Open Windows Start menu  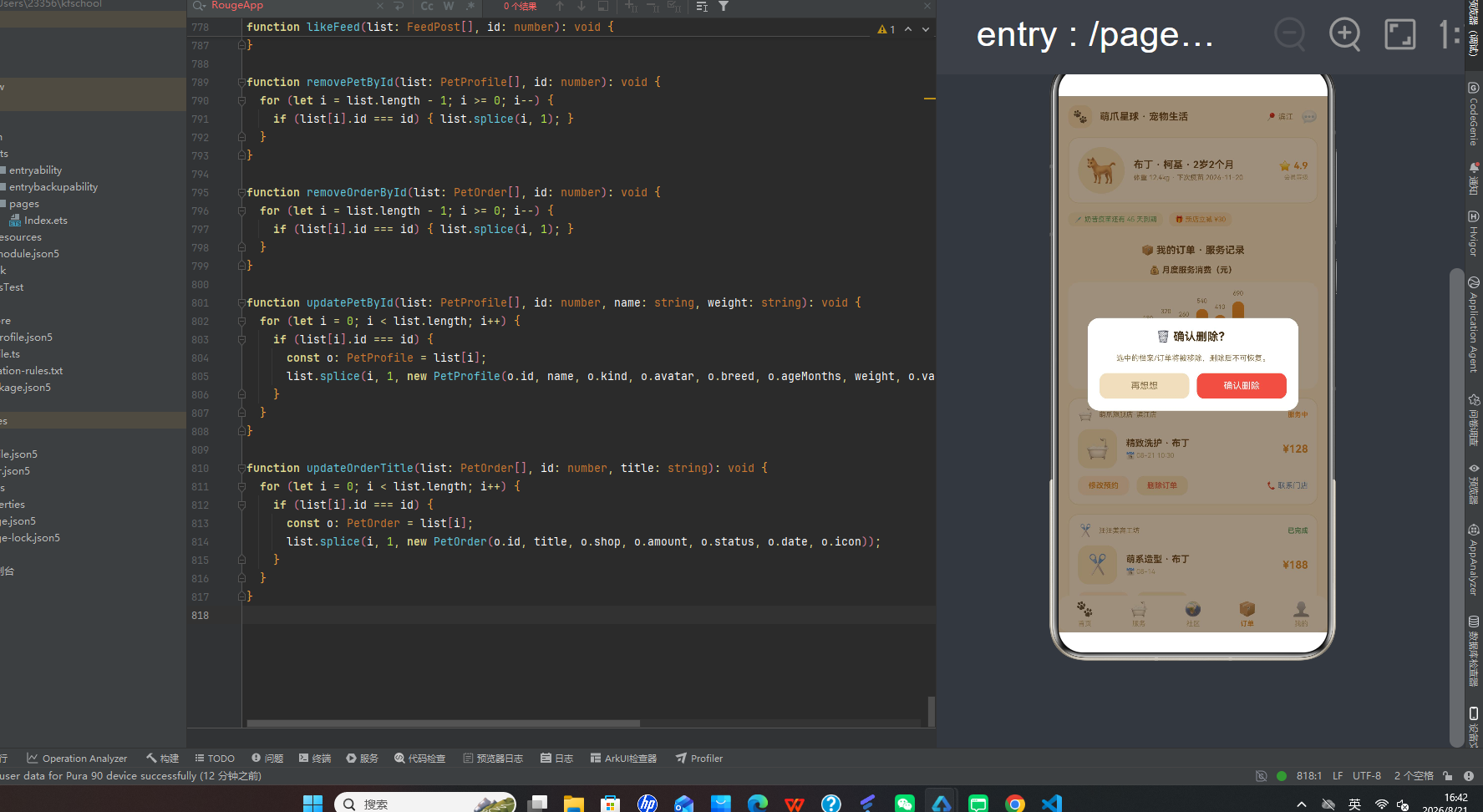coord(312,804)
